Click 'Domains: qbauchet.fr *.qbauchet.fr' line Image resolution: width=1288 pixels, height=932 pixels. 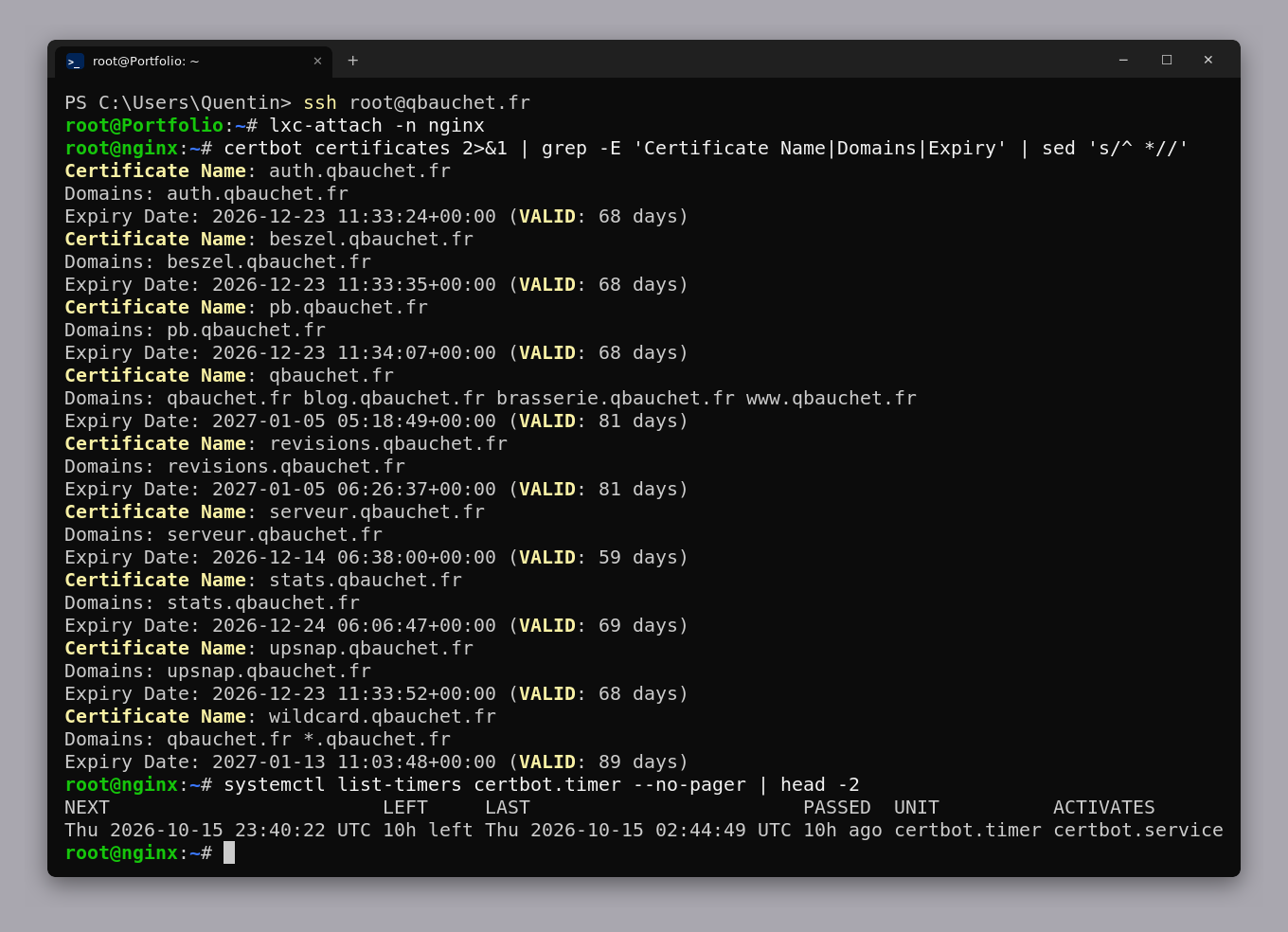[258, 739]
